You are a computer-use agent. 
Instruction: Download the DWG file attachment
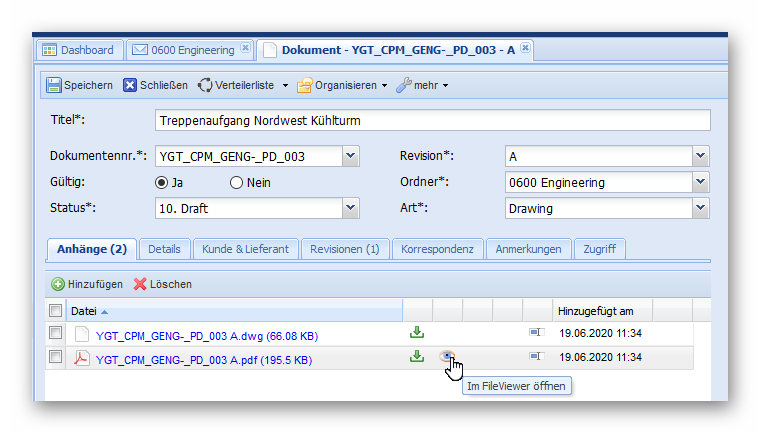(x=417, y=332)
